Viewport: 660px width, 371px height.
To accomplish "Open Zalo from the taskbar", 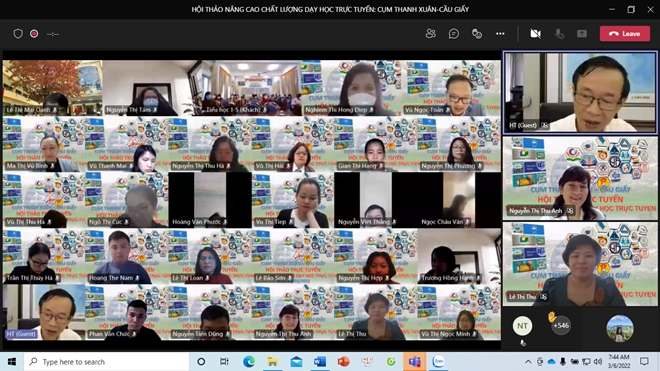I will [x=439, y=362].
